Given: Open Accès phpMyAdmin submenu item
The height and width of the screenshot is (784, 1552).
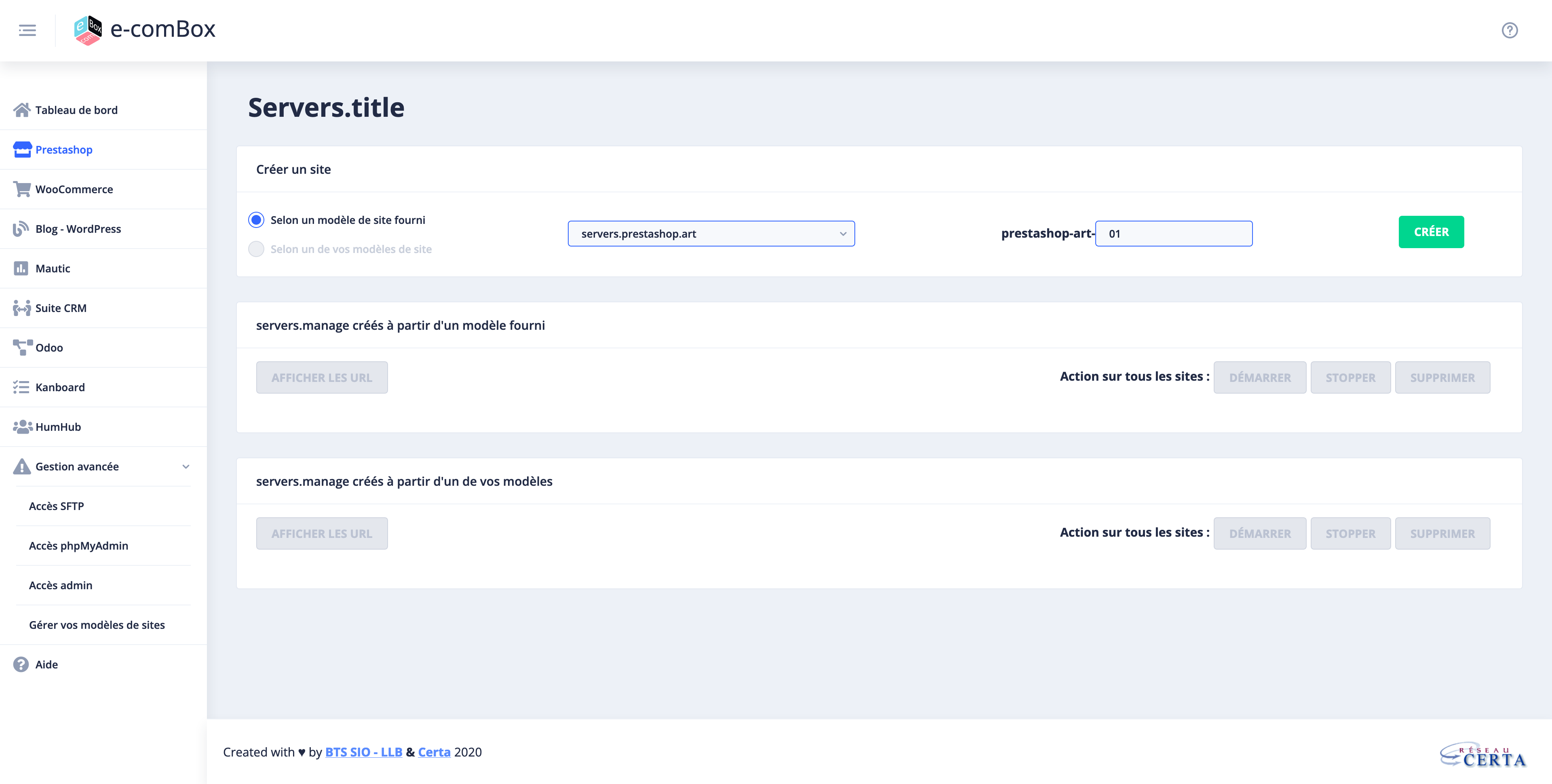Looking at the screenshot, I should click(x=103, y=546).
